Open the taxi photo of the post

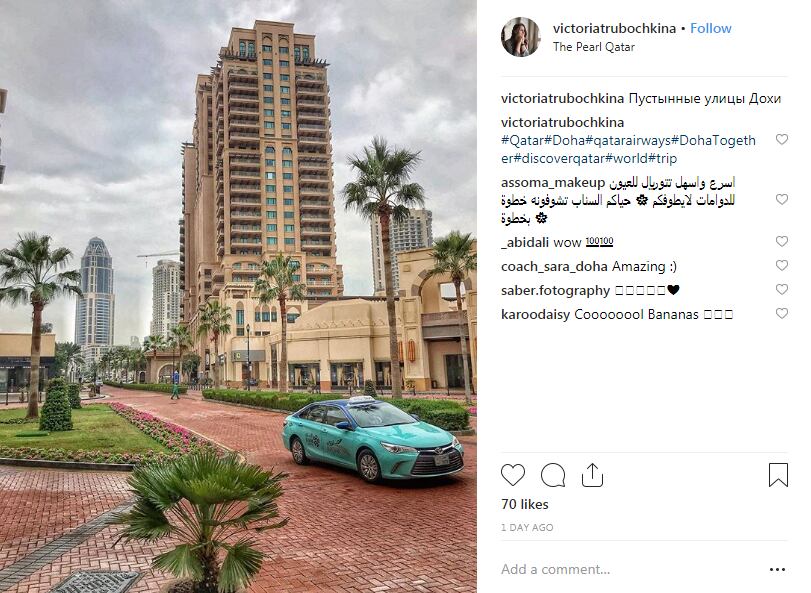point(238,296)
